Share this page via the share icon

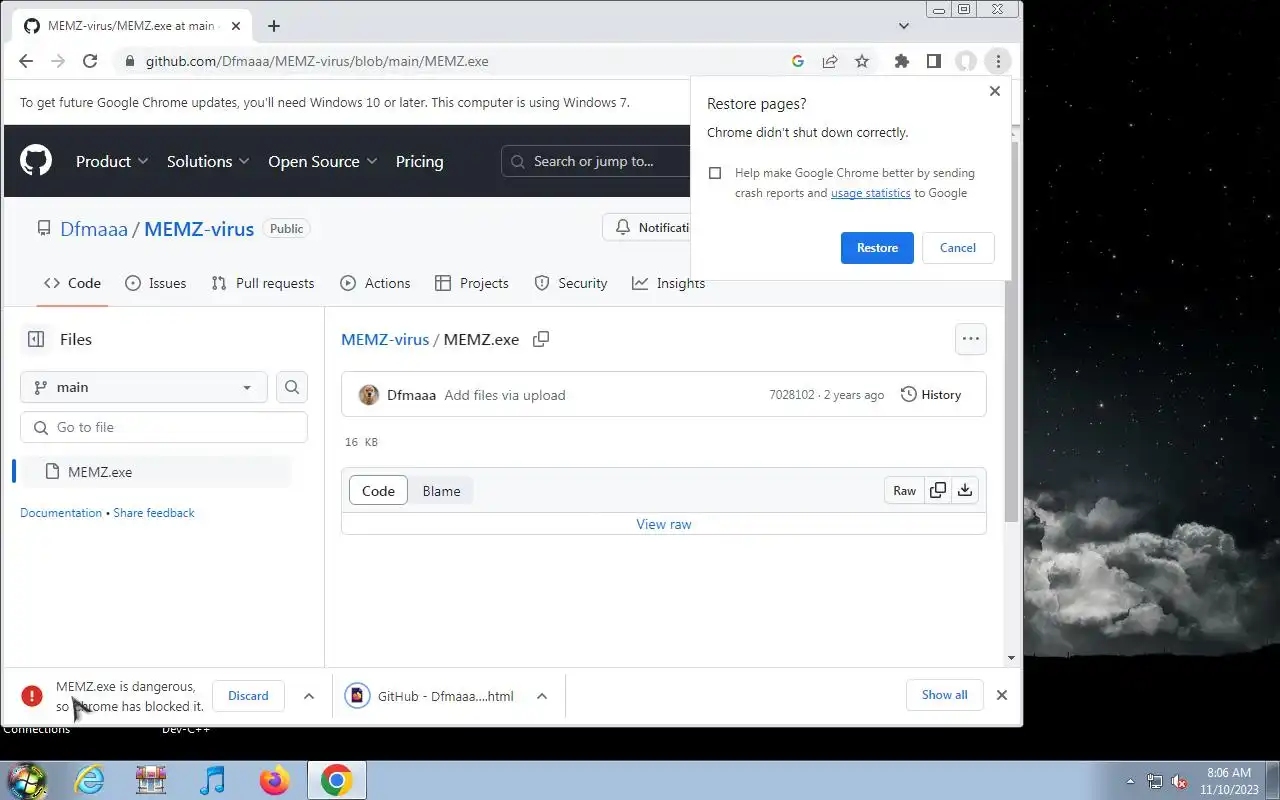tap(830, 61)
